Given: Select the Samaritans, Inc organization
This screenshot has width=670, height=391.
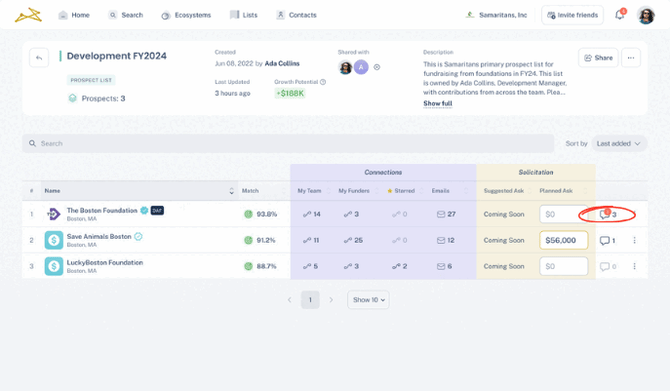Looking at the screenshot, I should 496,15.
